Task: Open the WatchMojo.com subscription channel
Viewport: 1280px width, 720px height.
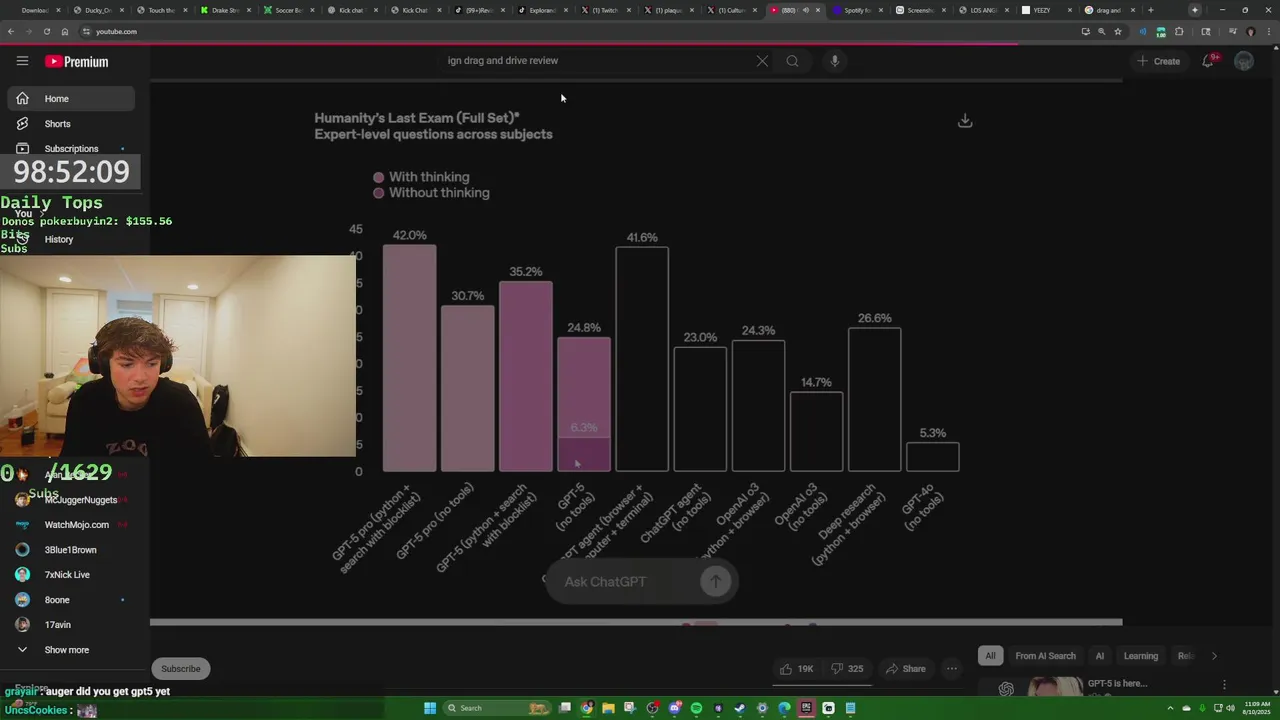Action: point(71,525)
